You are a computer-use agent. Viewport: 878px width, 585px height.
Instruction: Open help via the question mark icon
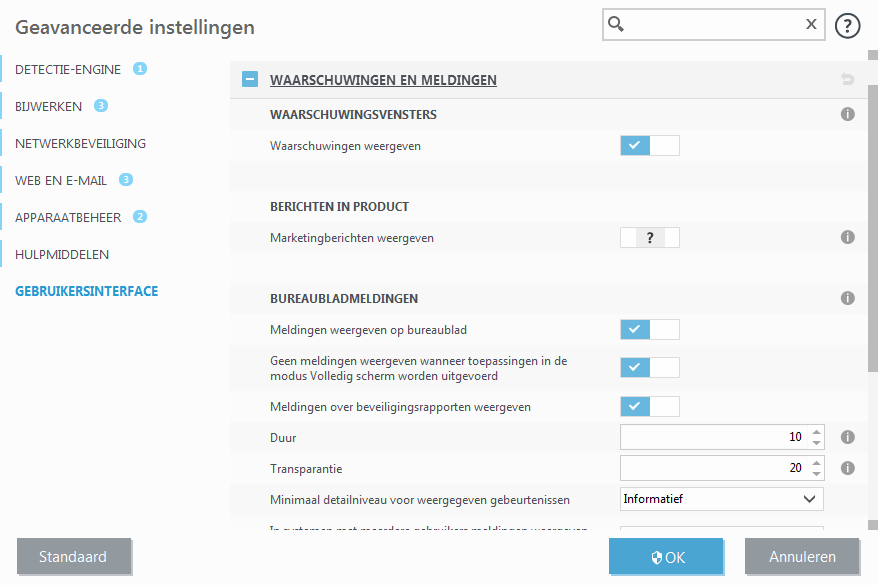point(847,25)
